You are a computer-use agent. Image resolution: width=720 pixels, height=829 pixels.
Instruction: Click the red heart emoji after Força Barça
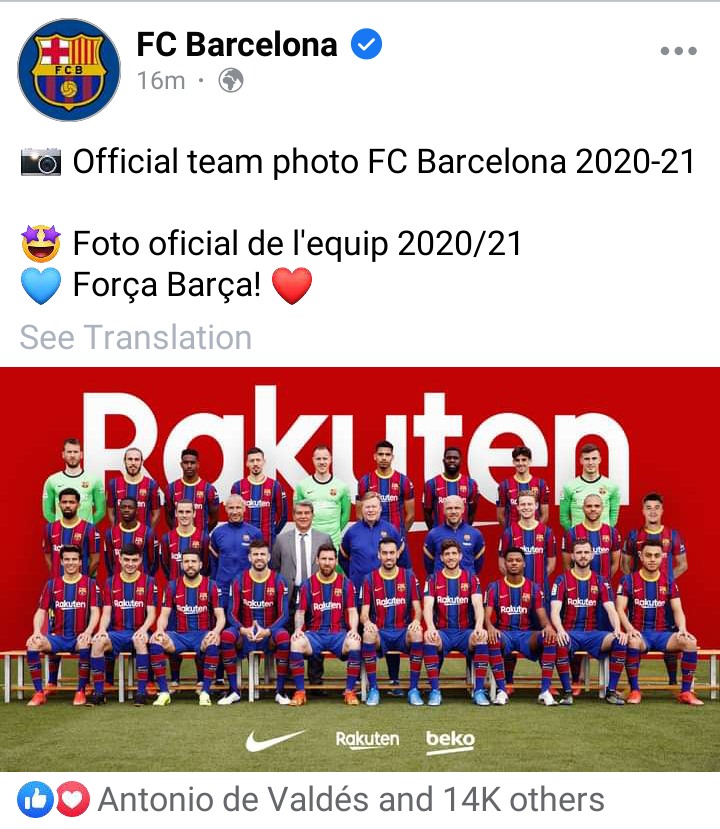click(x=292, y=286)
